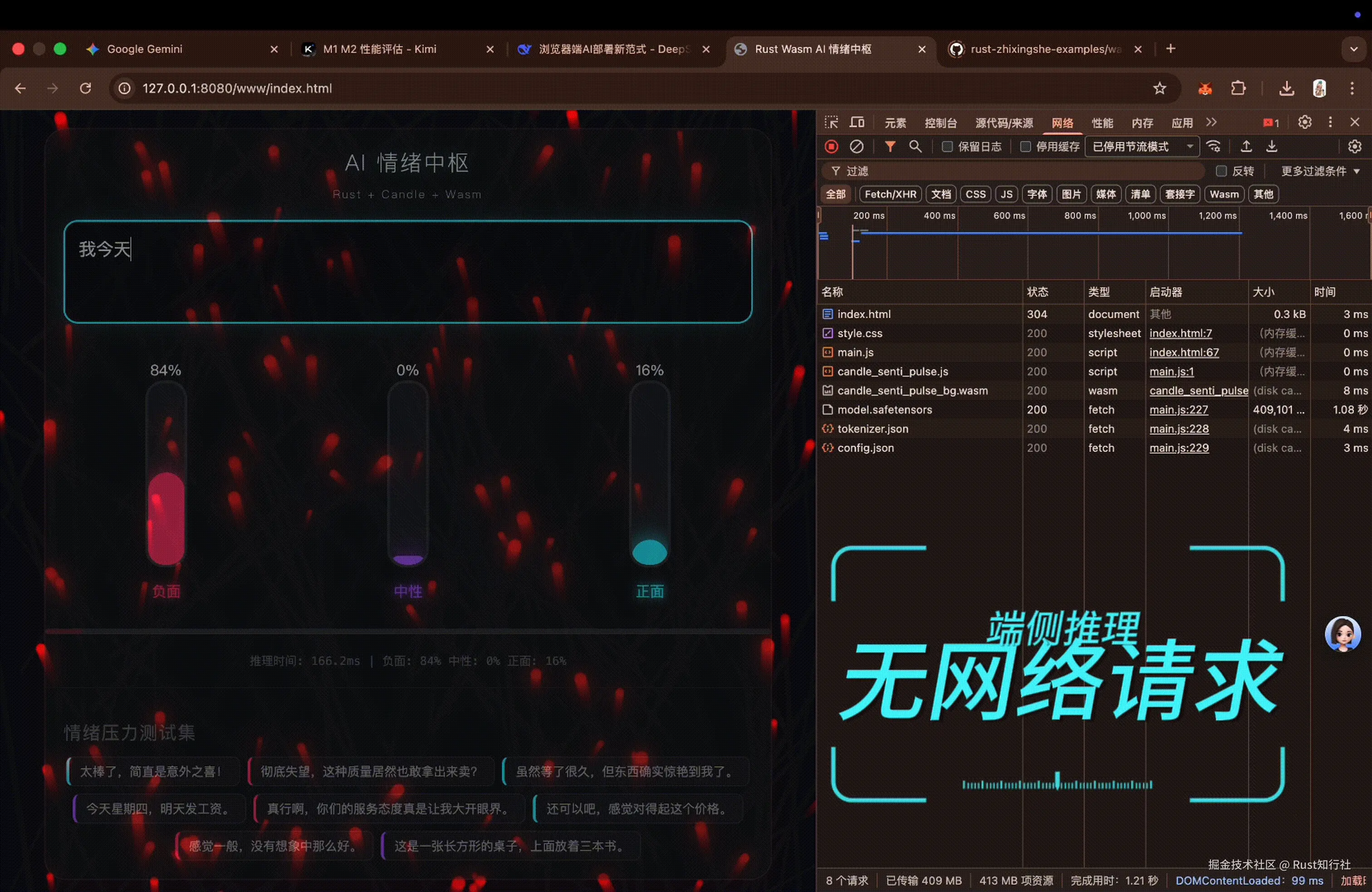Click the import HAR file upload icon

(1246, 147)
